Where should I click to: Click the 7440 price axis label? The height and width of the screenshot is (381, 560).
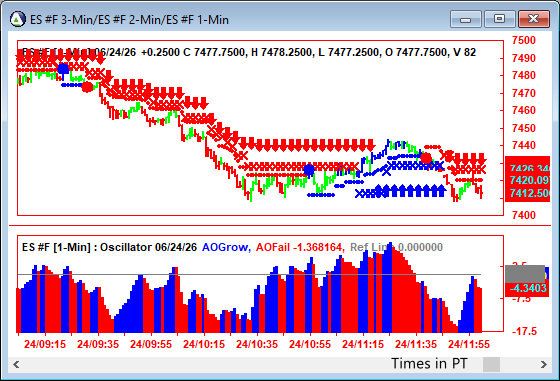524,145
